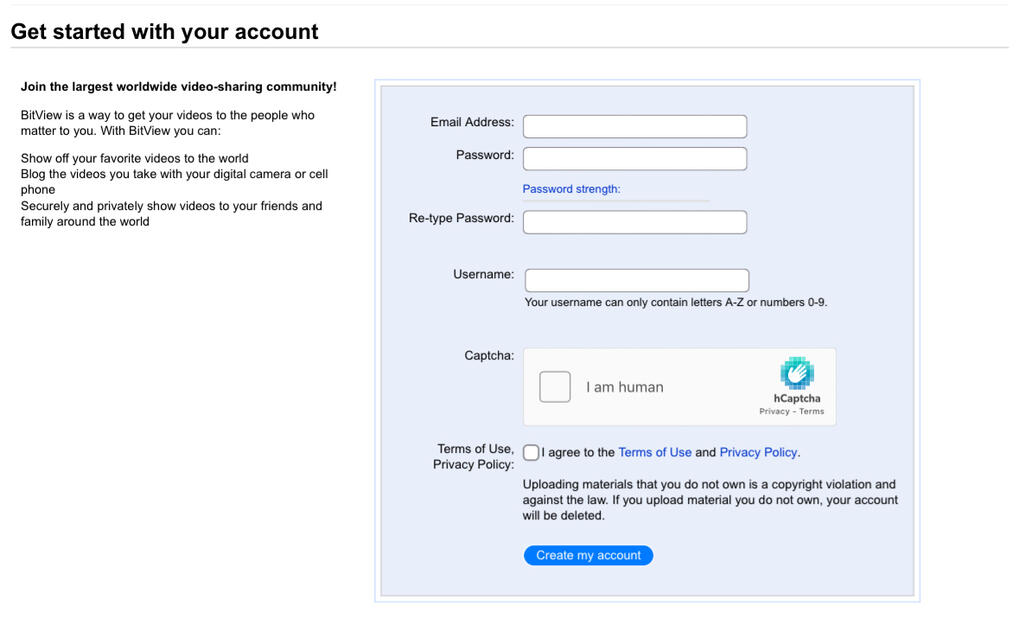Select the Re-type Password input field
This screenshot has height=618, width=1019.
pyautogui.click(x=634, y=222)
